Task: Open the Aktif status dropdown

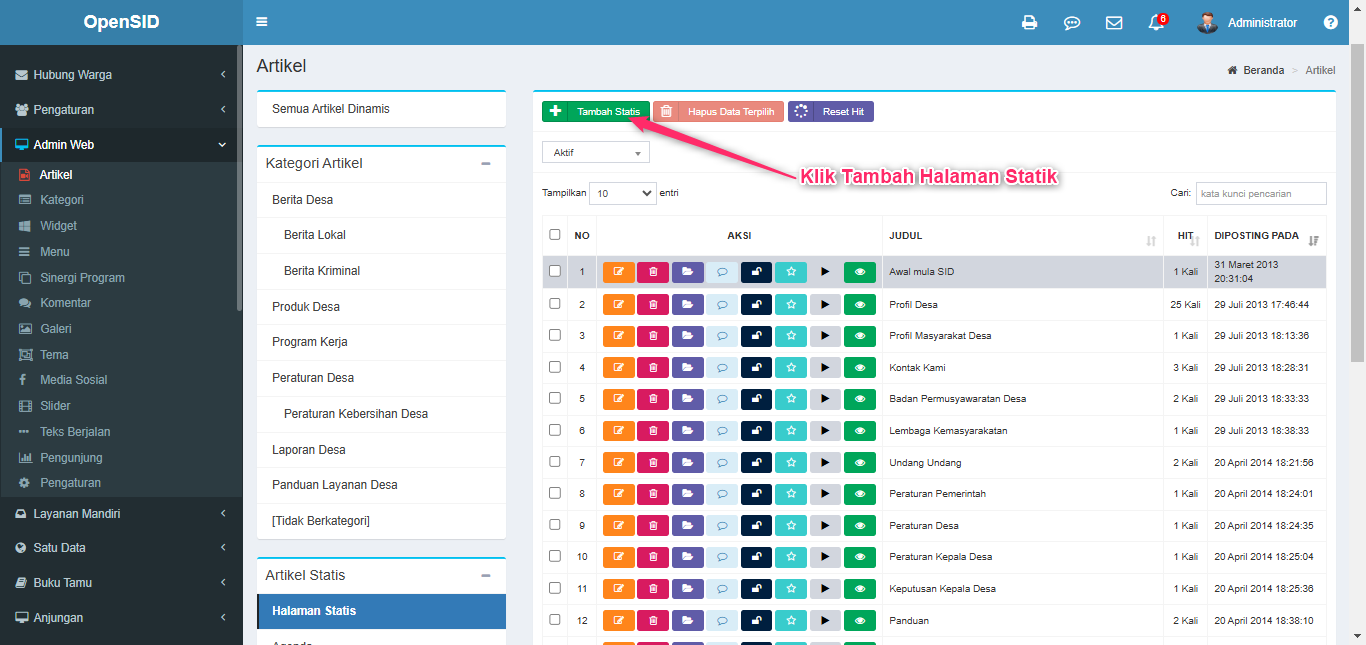Action: (596, 152)
